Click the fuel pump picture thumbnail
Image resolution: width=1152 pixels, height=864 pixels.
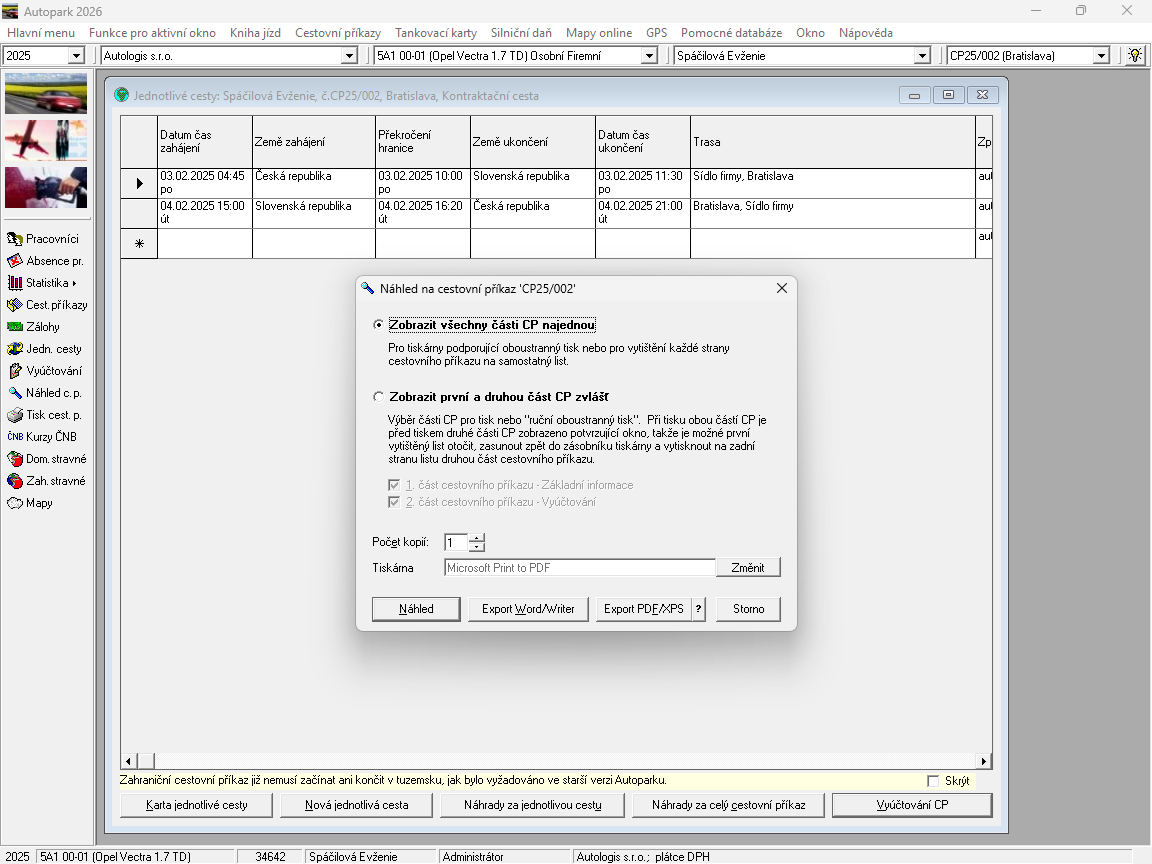click(46, 187)
